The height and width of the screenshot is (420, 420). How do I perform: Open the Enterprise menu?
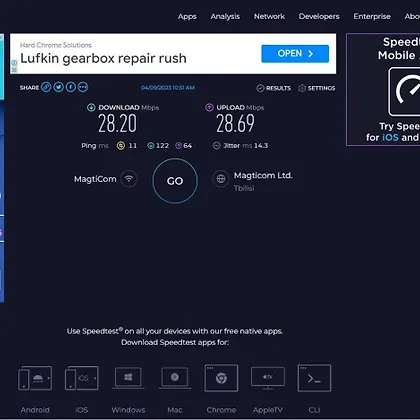click(x=372, y=16)
